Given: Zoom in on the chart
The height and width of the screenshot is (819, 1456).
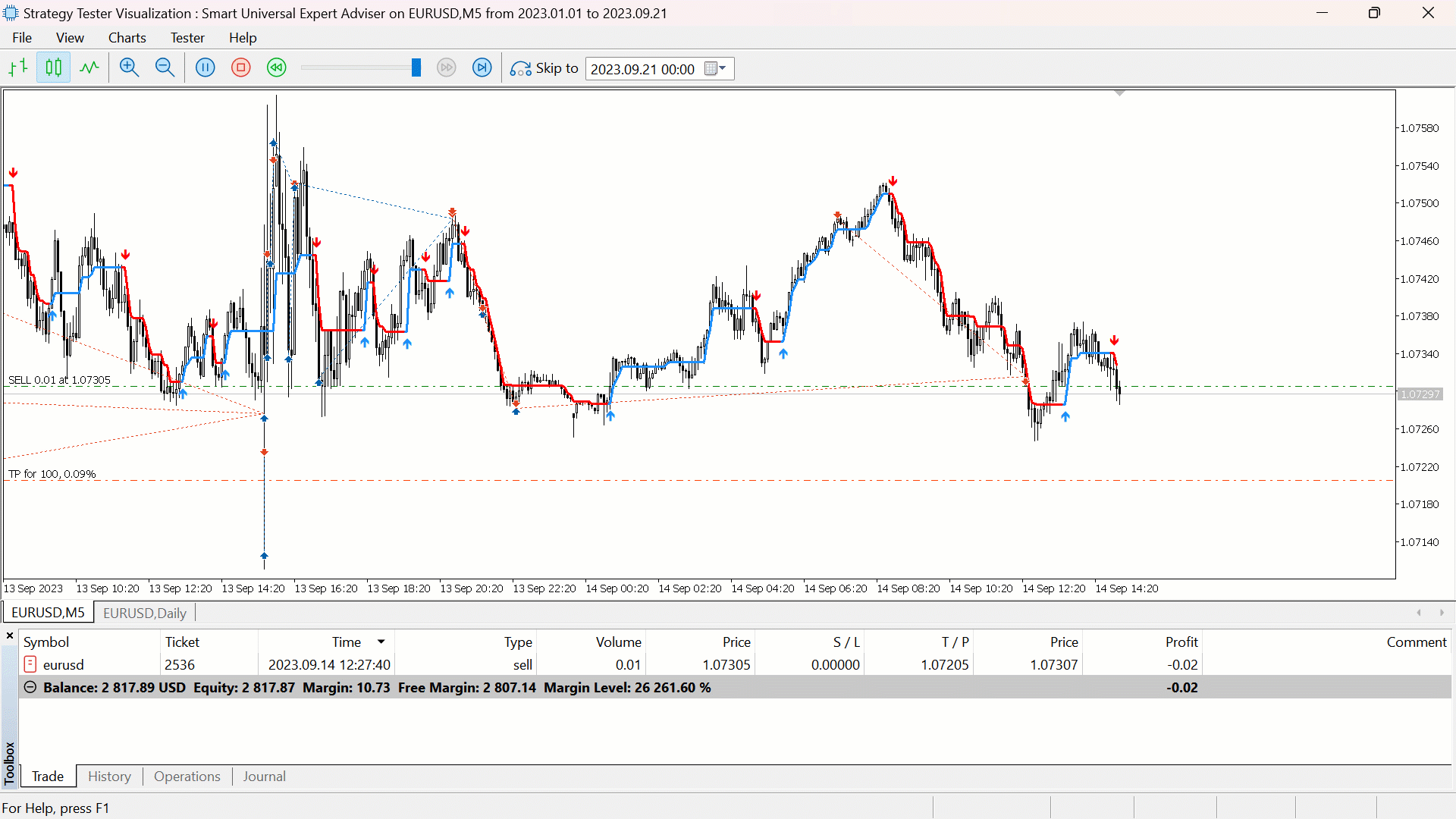Looking at the screenshot, I should coord(129,68).
